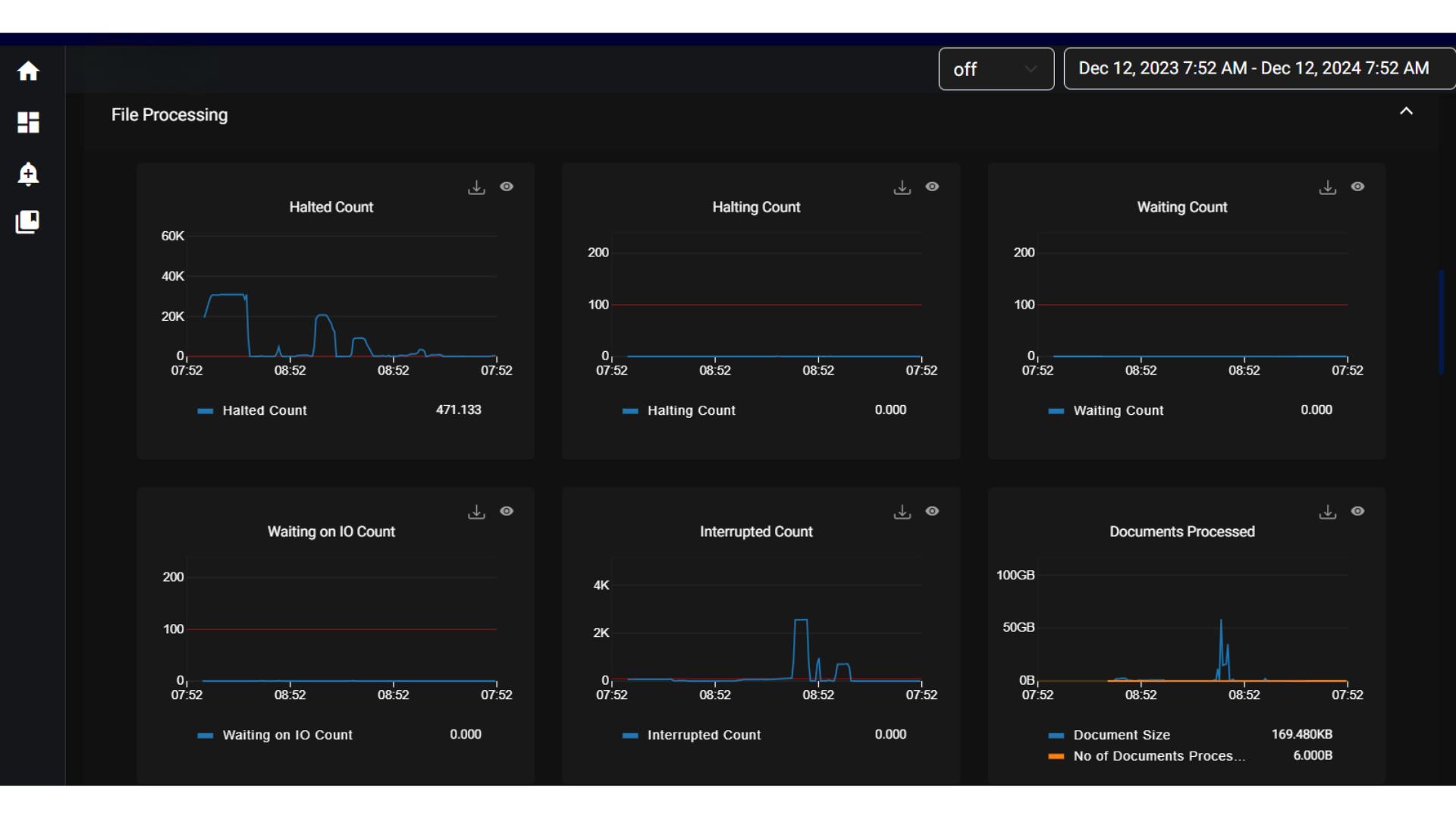This screenshot has width=1456, height=819.
Task: Click the download icon on Interrupted Count chart
Action: click(x=902, y=511)
